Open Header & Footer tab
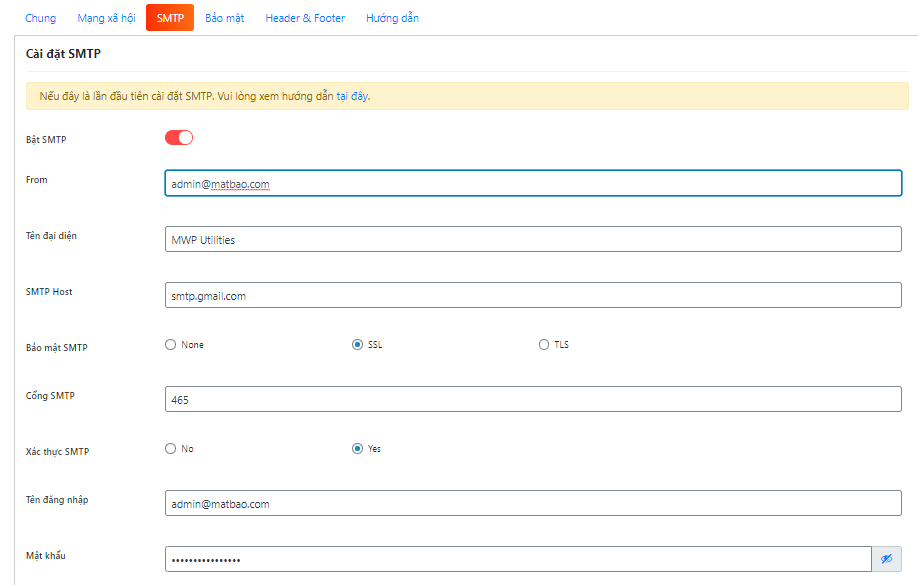 click(x=305, y=18)
